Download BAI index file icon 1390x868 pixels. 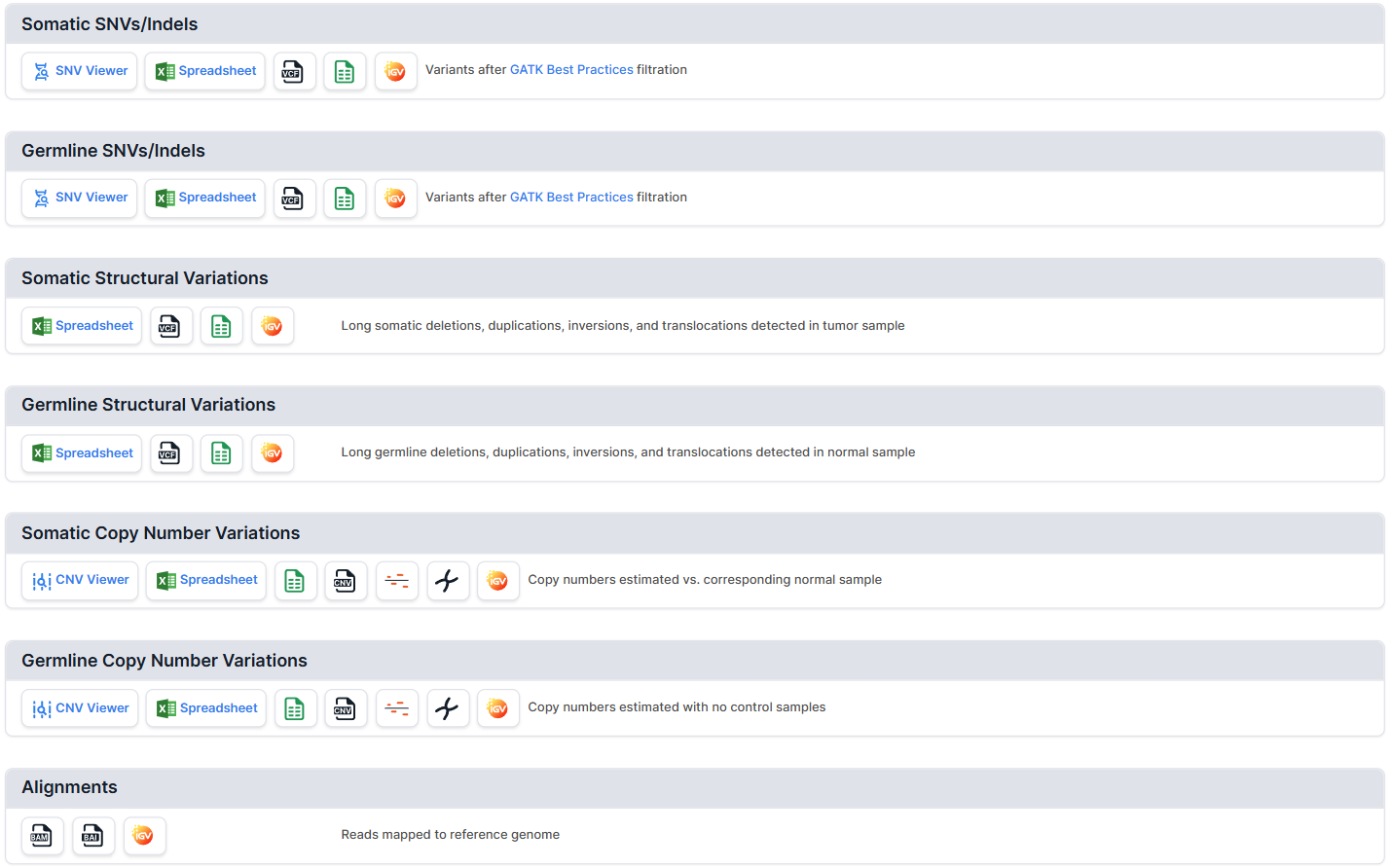[92, 836]
